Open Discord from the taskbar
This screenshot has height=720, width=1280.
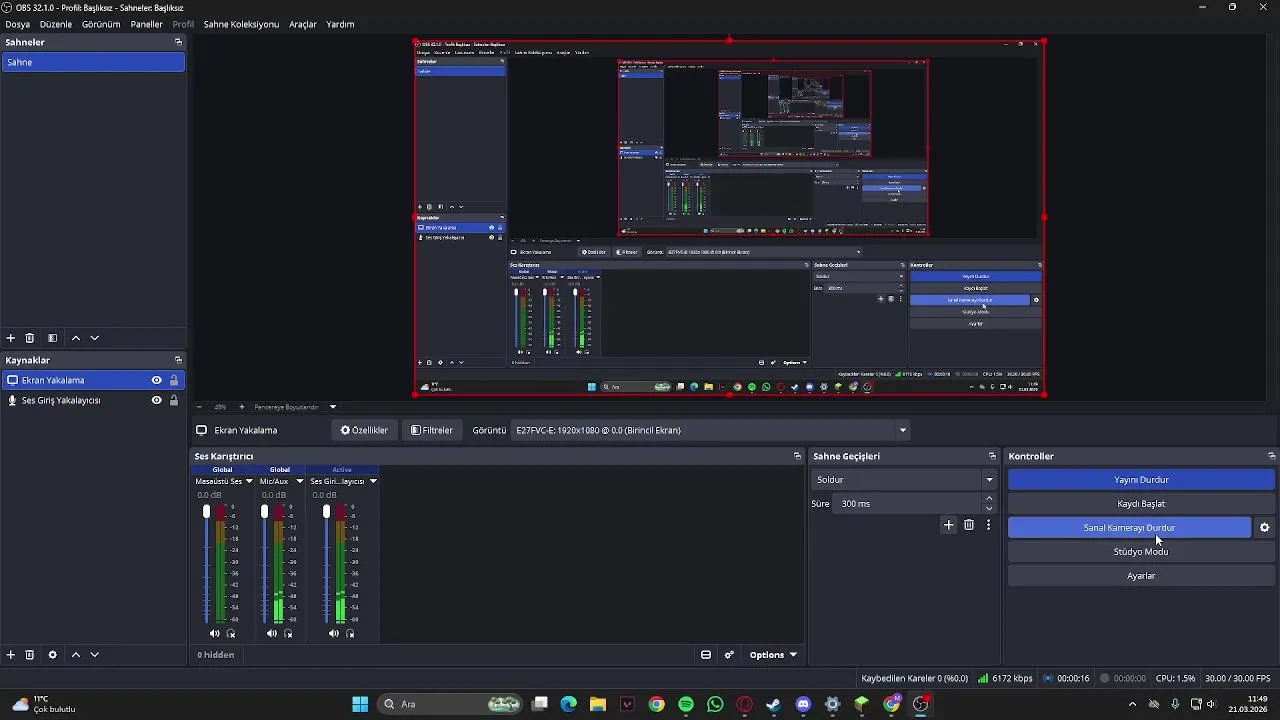coord(803,704)
